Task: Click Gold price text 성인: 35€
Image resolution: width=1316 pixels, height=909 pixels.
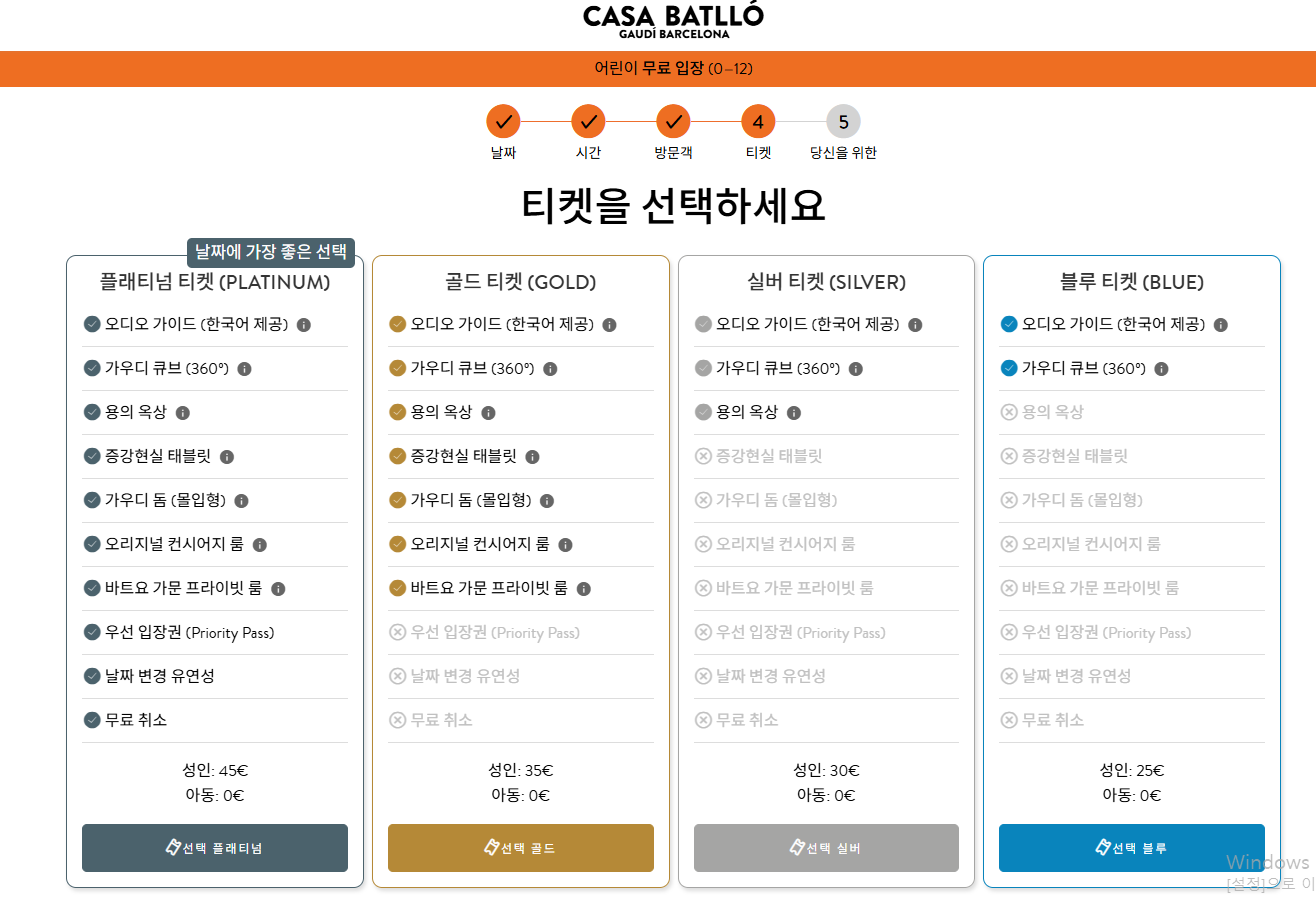Action: (x=521, y=770)
